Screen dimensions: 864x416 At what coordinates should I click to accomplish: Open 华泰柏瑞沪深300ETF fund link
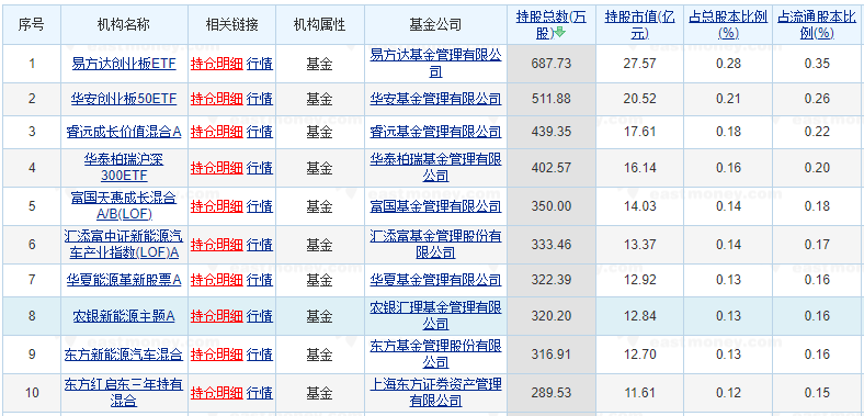coord(124,168)
